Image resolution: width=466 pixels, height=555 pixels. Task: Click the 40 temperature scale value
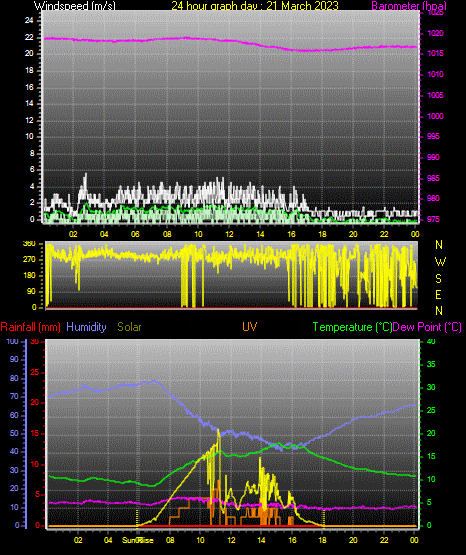[431, 341]
